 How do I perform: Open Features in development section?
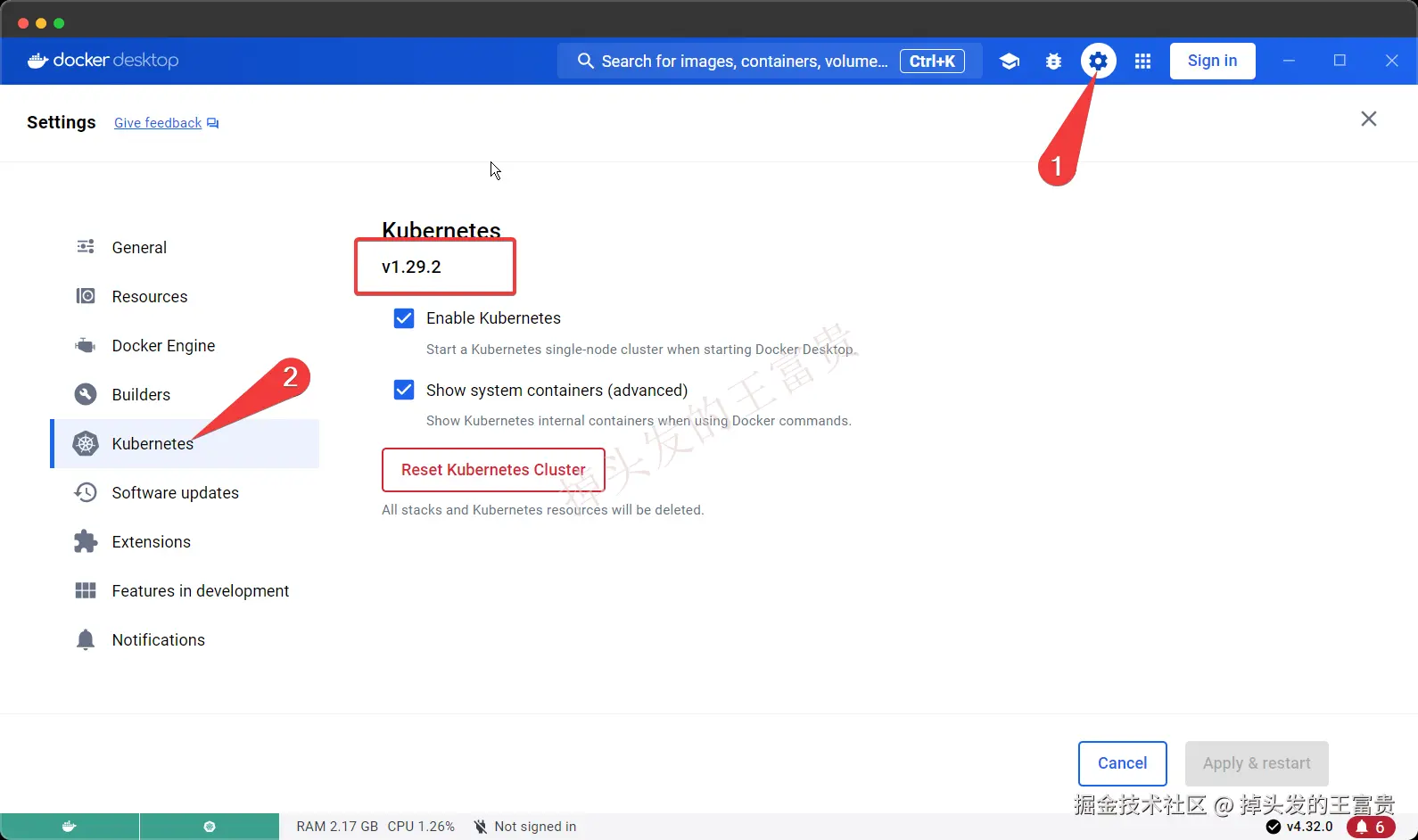185,590
